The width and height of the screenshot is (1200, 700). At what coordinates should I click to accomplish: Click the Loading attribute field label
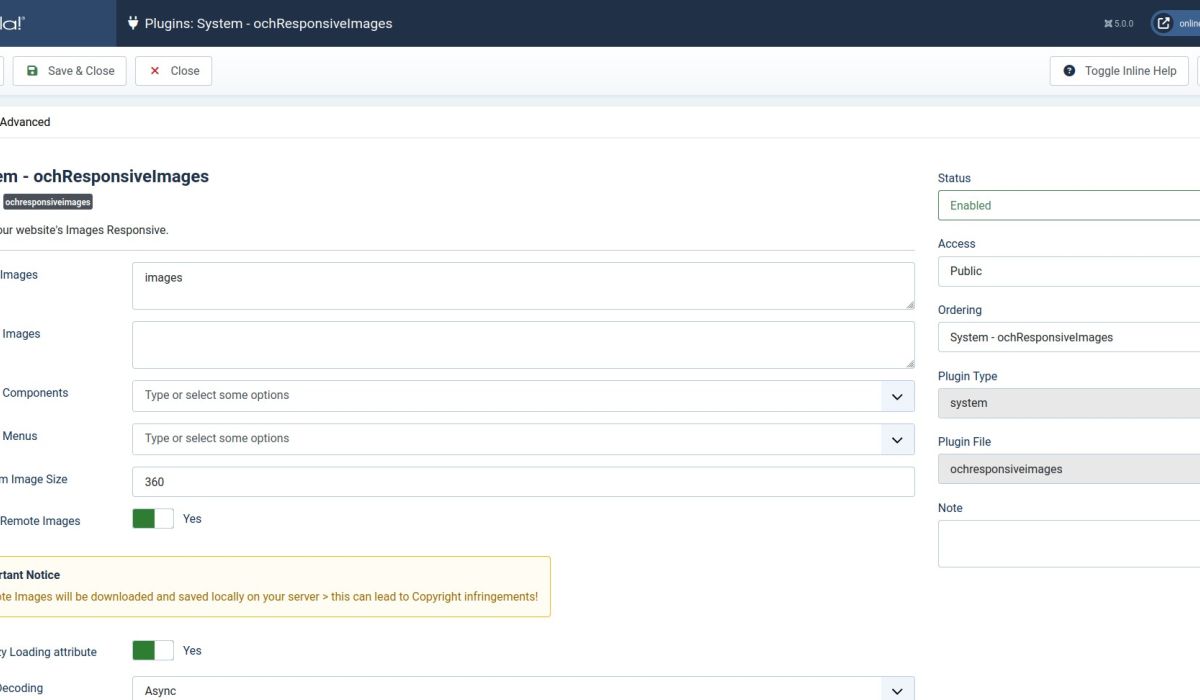click(48, 652)
